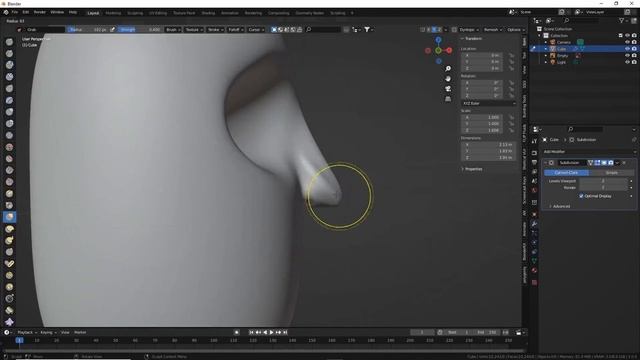
Task: Select the Crease sculpt brush
Action: tap(9, 135)
